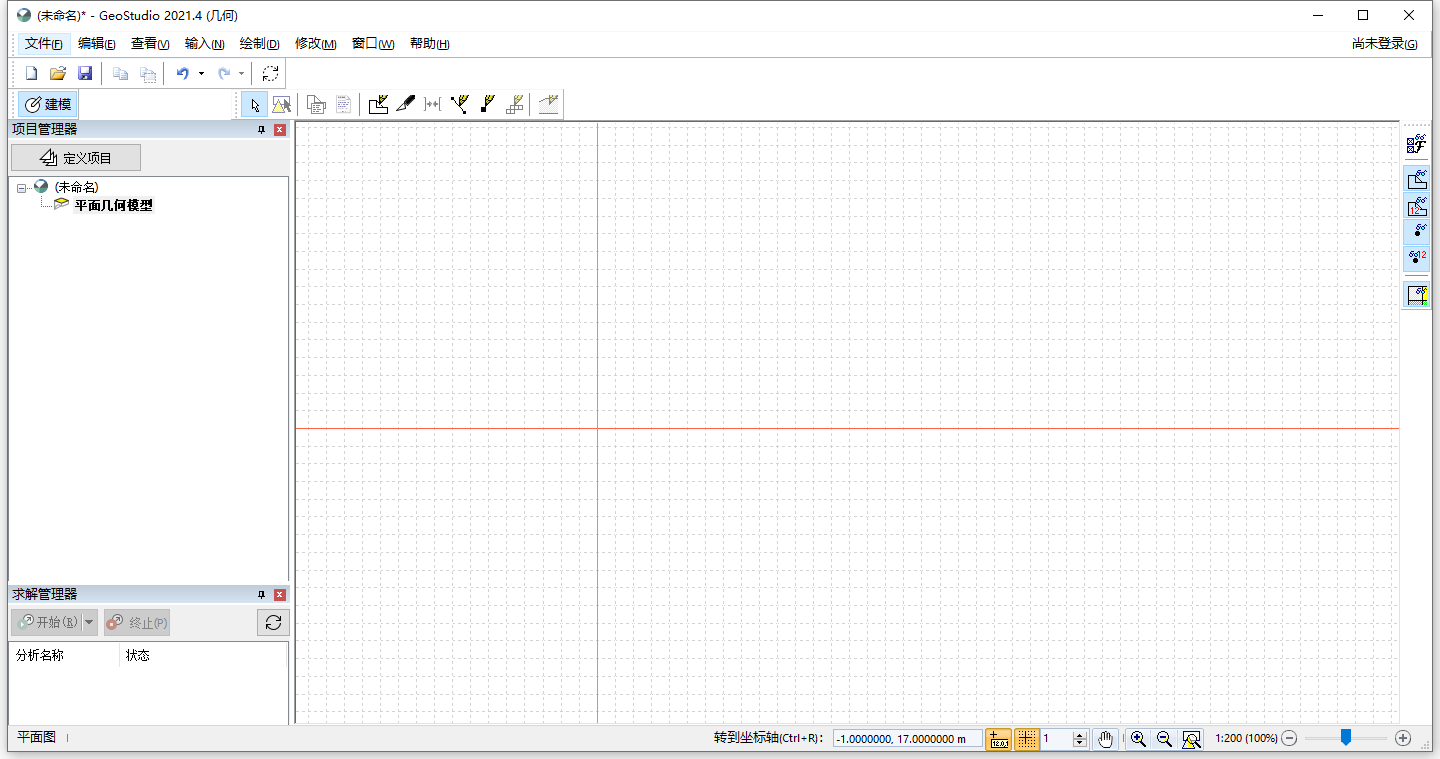Screen dimensions: 1440x759
Task: Activate the hand pan tool
Action: pyautogui.click(x=1104, y=739)
